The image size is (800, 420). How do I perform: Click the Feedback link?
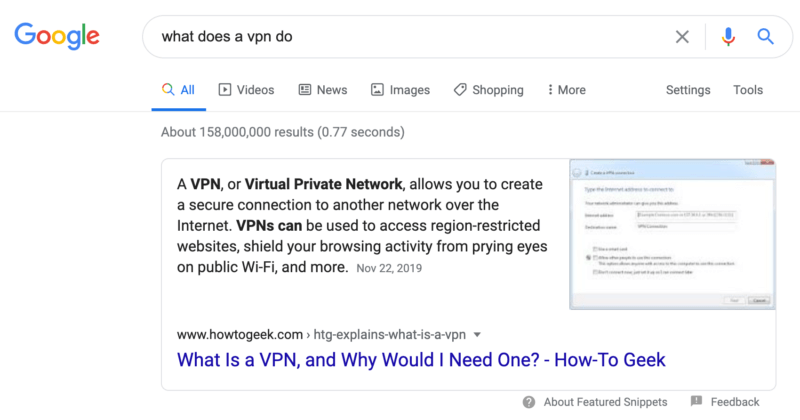pos(735,402)
